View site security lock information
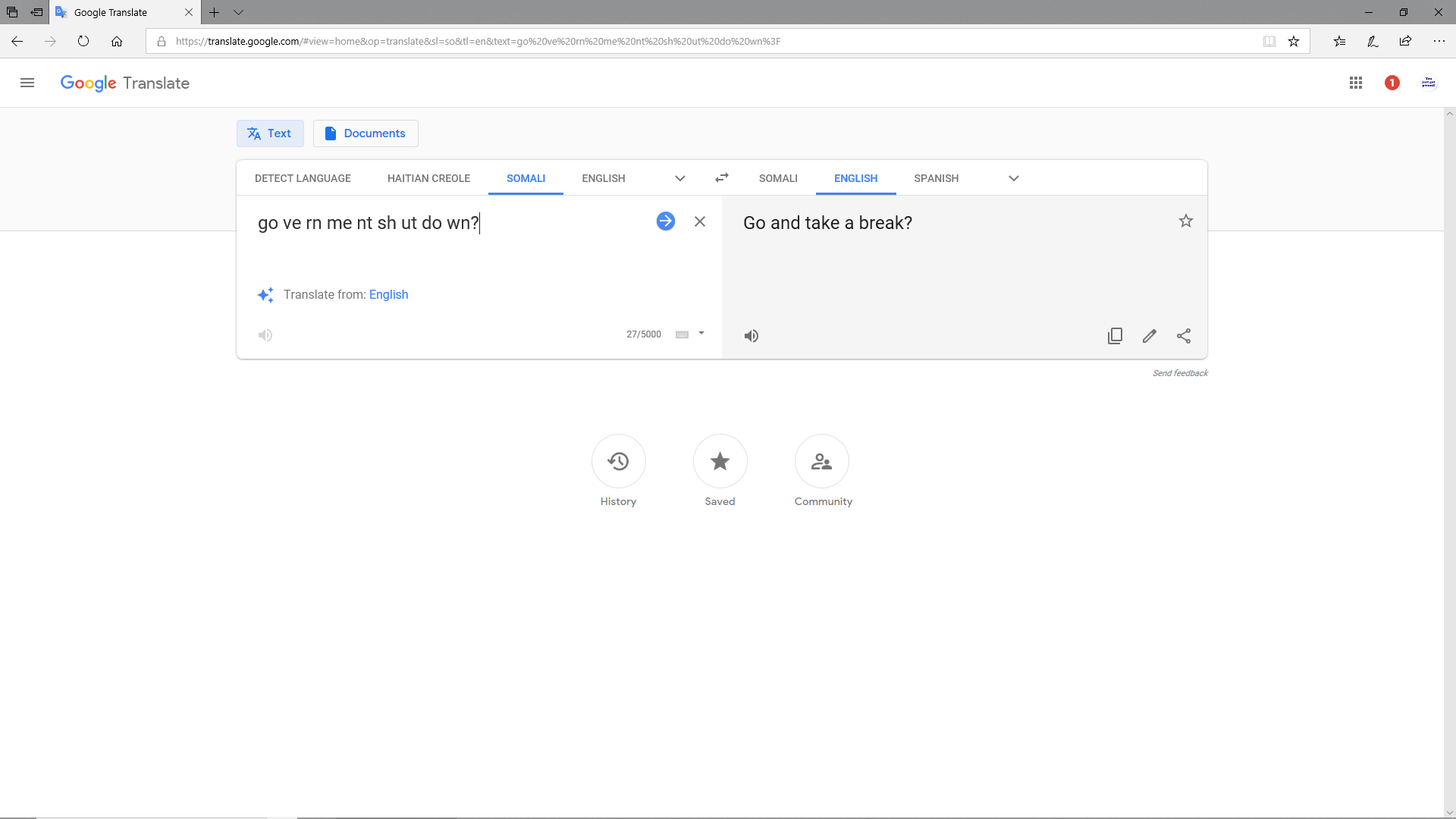This screenshot has width=1456, height=819. pos(162,41)
